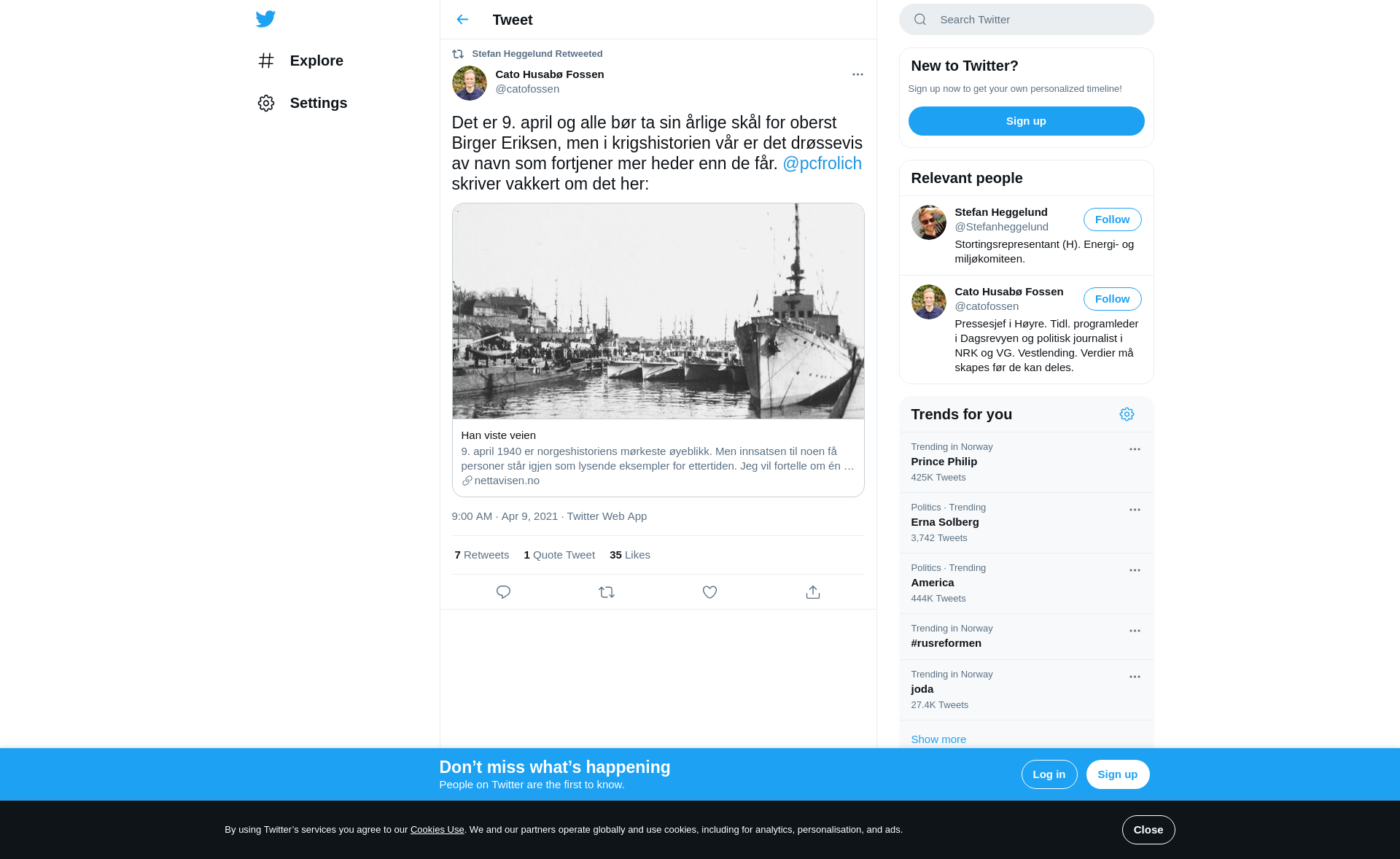Click the Log in button
This screenshot has width=1400, height=859.
[x=1049, y=774]
